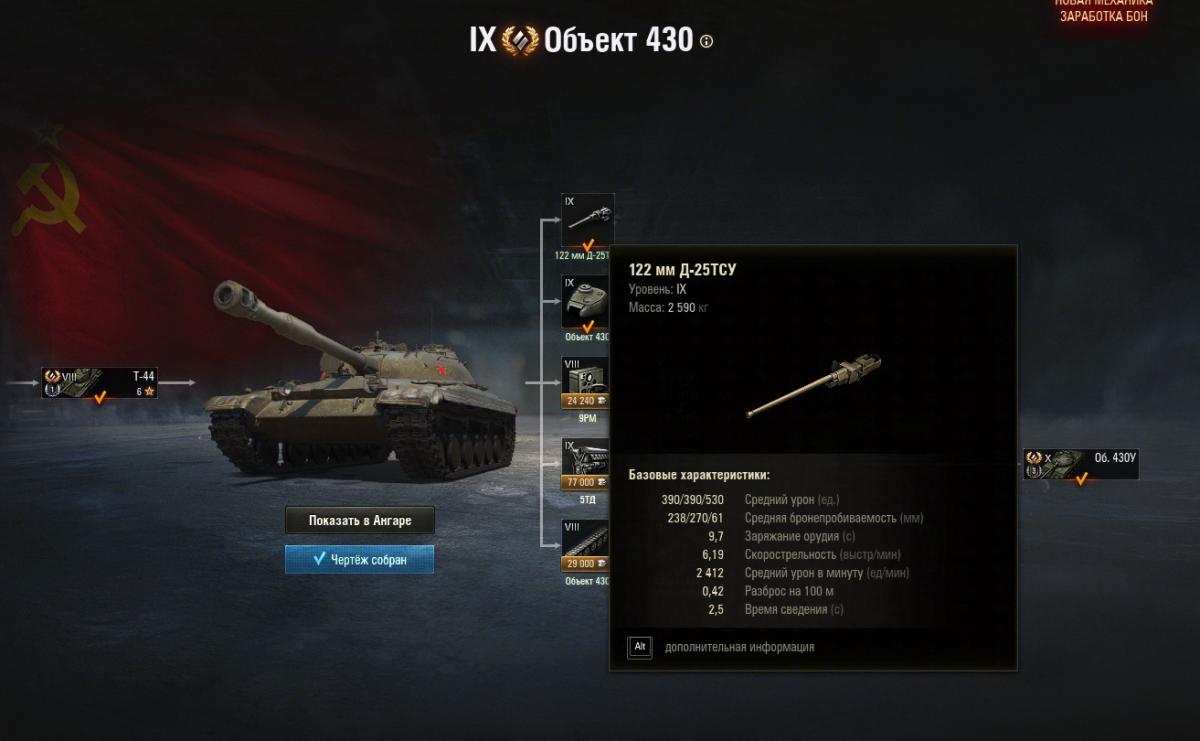Open the next tank Об. 430У node
This screenshot has height=741, width=1200.
coord(1081,464)
